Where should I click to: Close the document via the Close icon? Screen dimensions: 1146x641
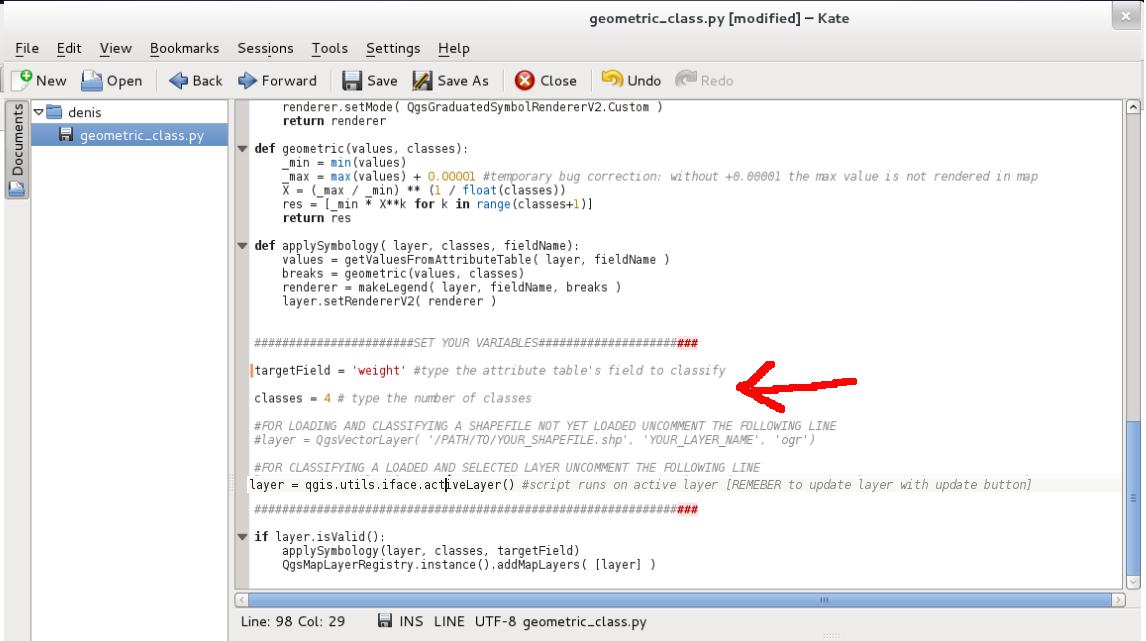click(x=545, y=80)
